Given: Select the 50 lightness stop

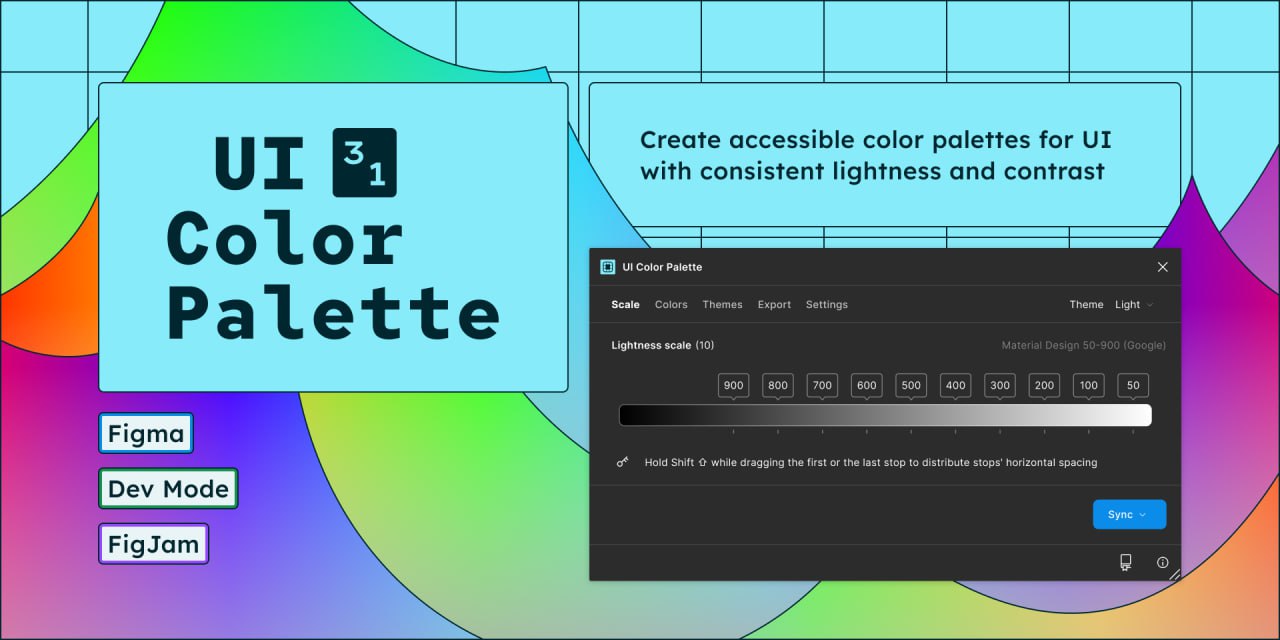Looking at the screenshot, I should point(1133,386).
